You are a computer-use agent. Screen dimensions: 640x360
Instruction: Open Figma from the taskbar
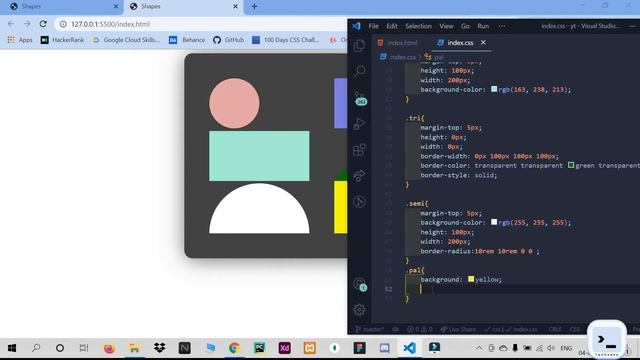[x=360, y=348]
